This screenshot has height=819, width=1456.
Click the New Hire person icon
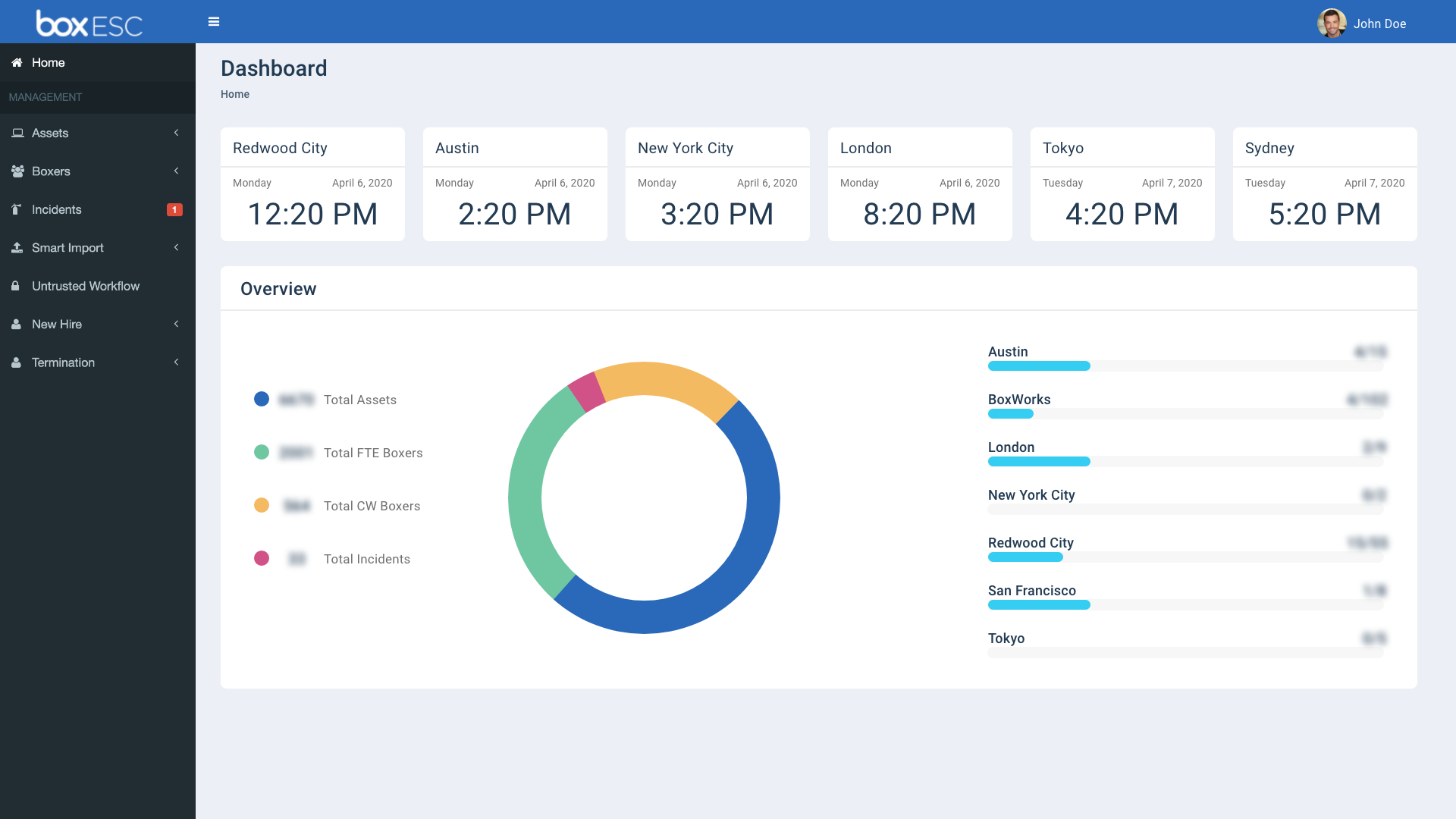15,323
